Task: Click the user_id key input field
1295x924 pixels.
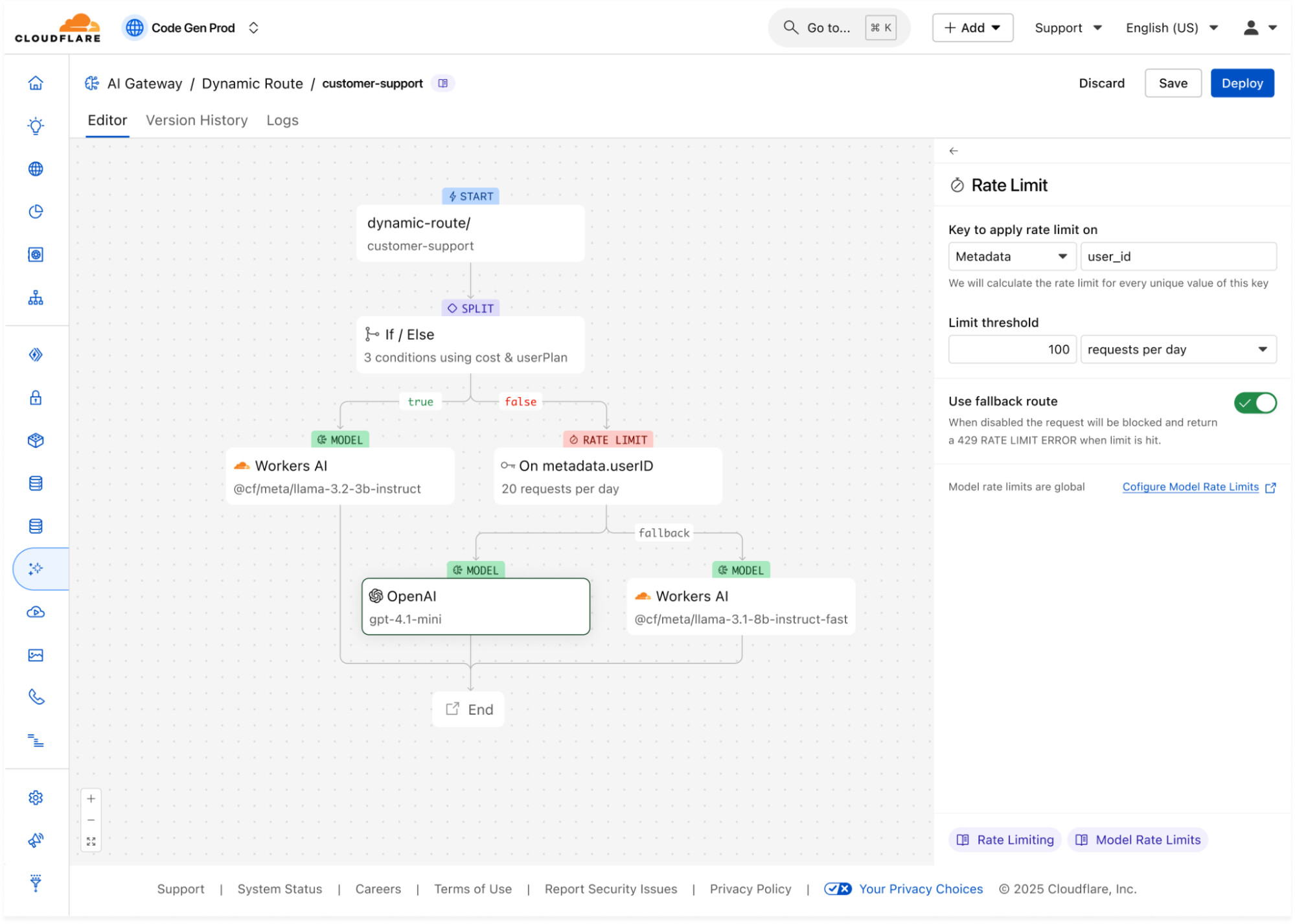Action: (x=1178, y=257)
